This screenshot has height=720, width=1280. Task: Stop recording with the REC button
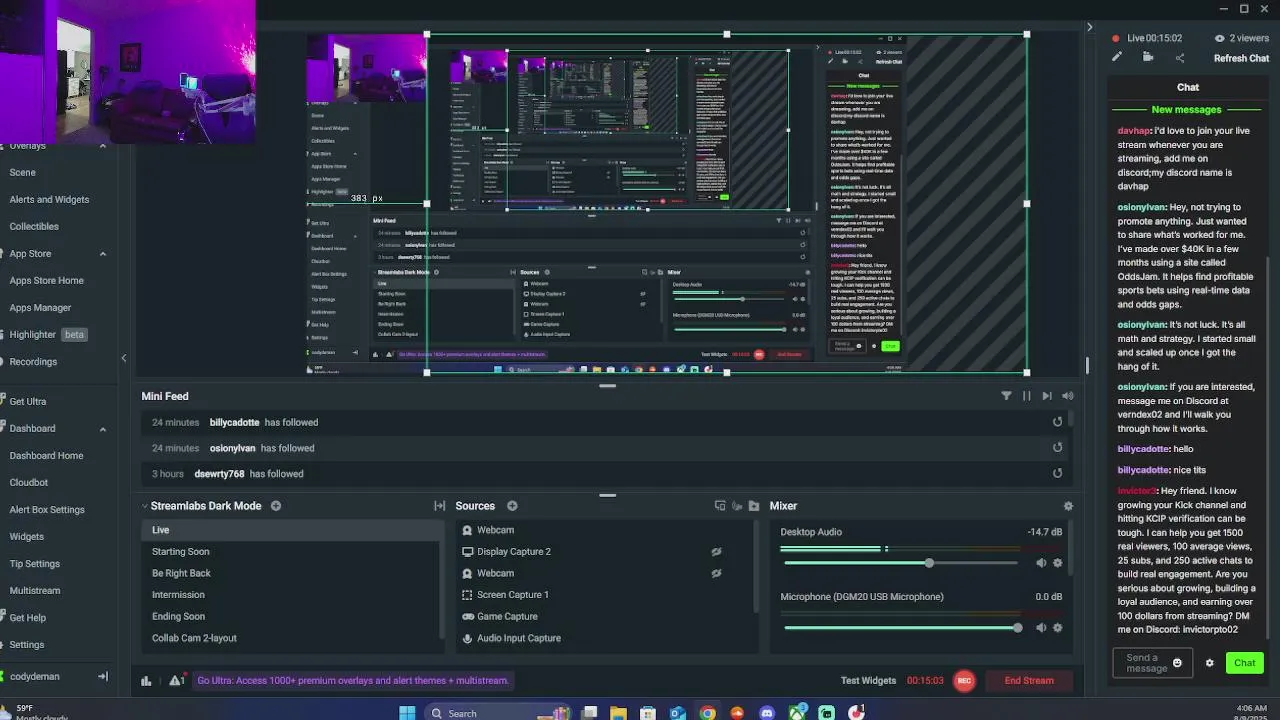pyautogui.click(x=964, y=681)
